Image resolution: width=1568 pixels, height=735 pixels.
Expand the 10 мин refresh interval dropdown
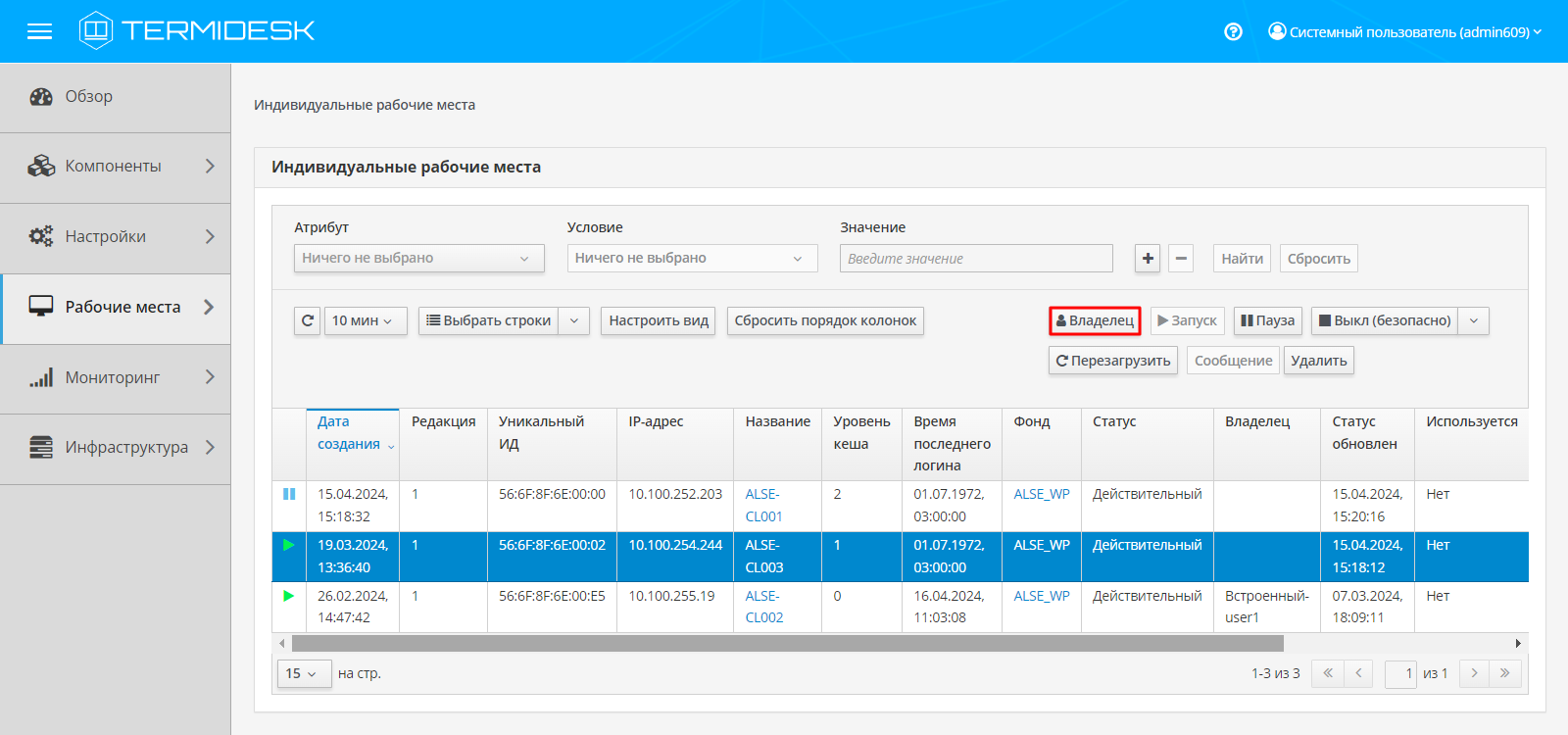[365, 320]
